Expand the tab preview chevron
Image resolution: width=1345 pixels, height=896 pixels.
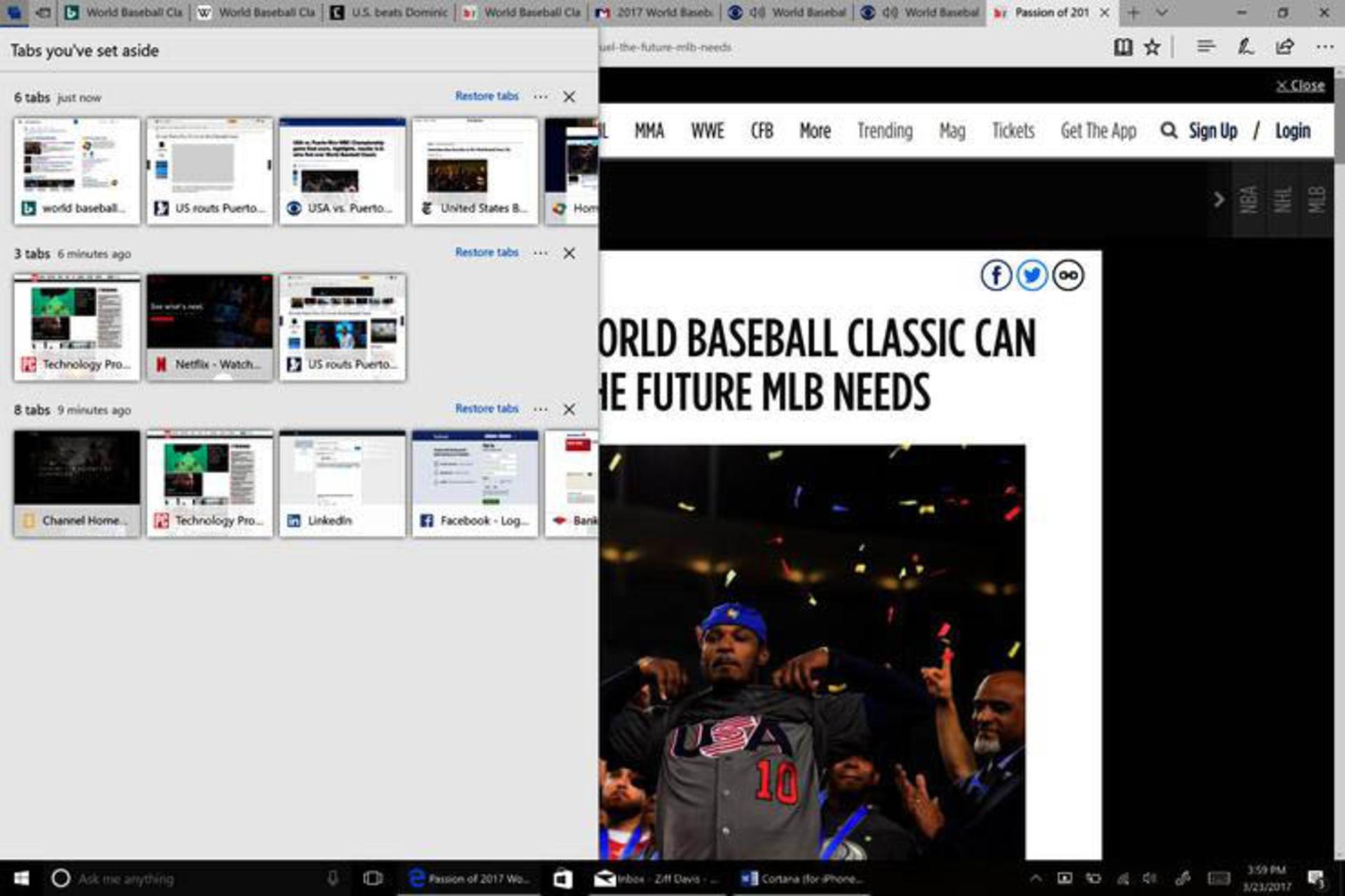pyautogui.click(x=1161, y=13)
